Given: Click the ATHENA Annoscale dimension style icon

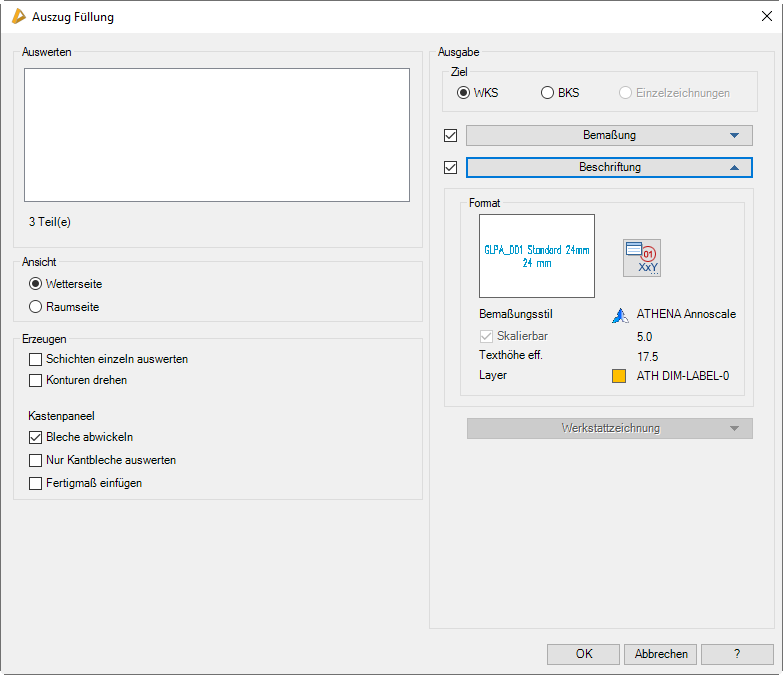Looking at the screenshot, I should click(620, 315).
